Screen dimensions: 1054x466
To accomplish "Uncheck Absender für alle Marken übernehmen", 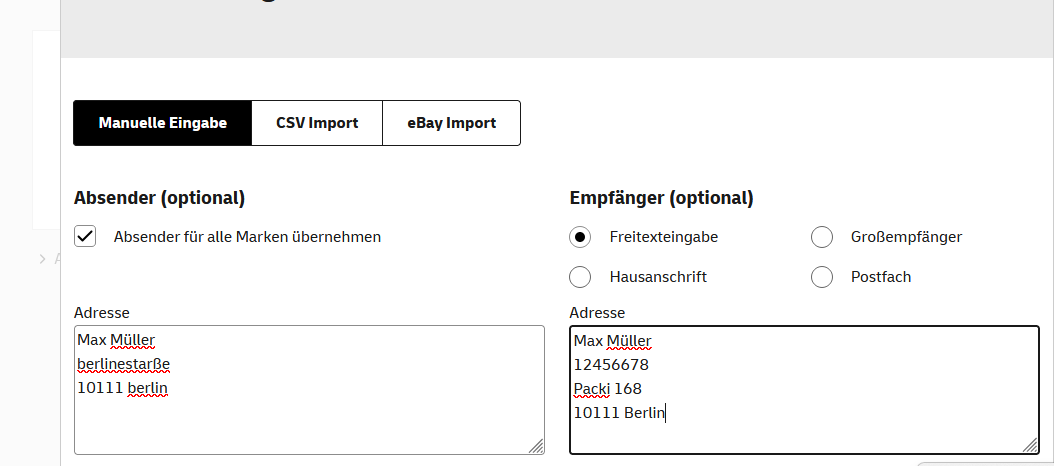I will [x=85, y=237].
